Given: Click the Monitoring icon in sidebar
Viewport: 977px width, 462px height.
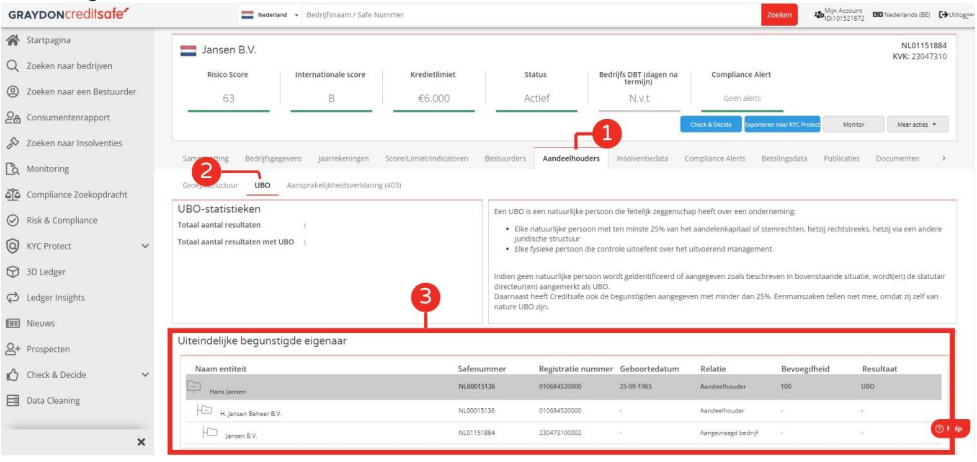Looking at the screenshot, I should click(12, 169).
